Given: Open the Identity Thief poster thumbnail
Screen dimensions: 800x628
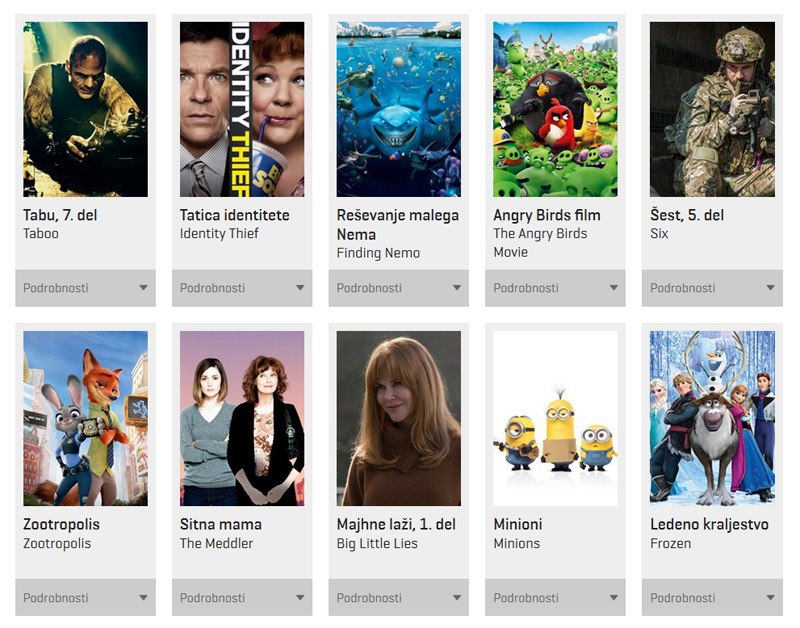Looking at the screenshot, I should coord(242,109).
